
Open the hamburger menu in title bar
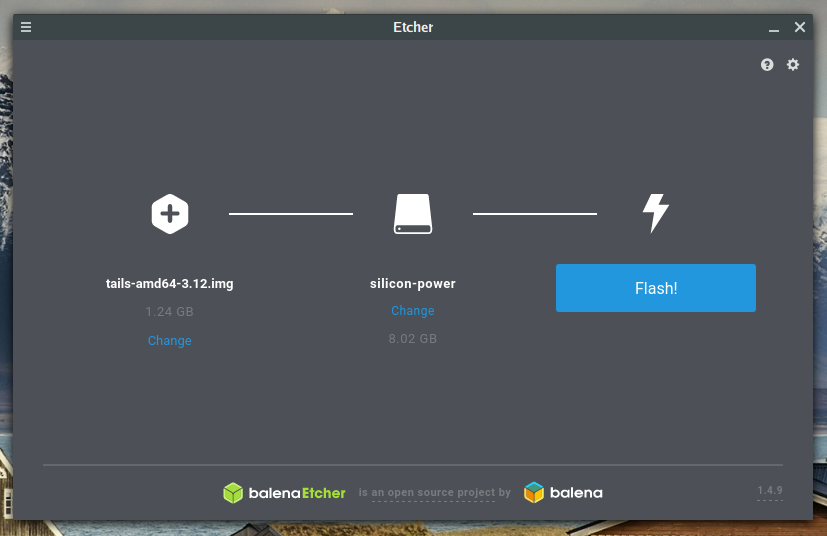(x=26, y=27)
